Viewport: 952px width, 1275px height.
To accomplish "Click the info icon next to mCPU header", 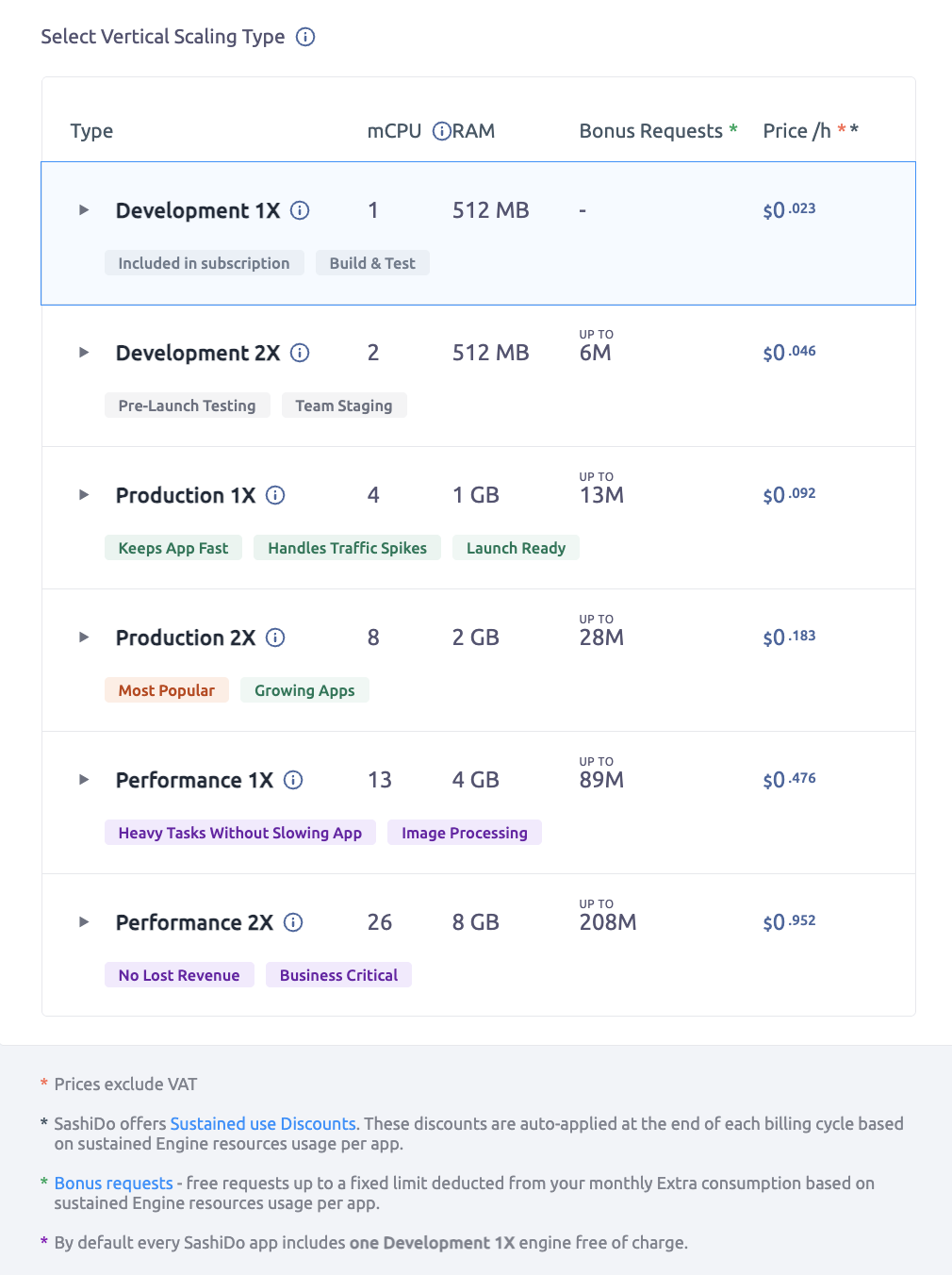I will pos(441,131).
